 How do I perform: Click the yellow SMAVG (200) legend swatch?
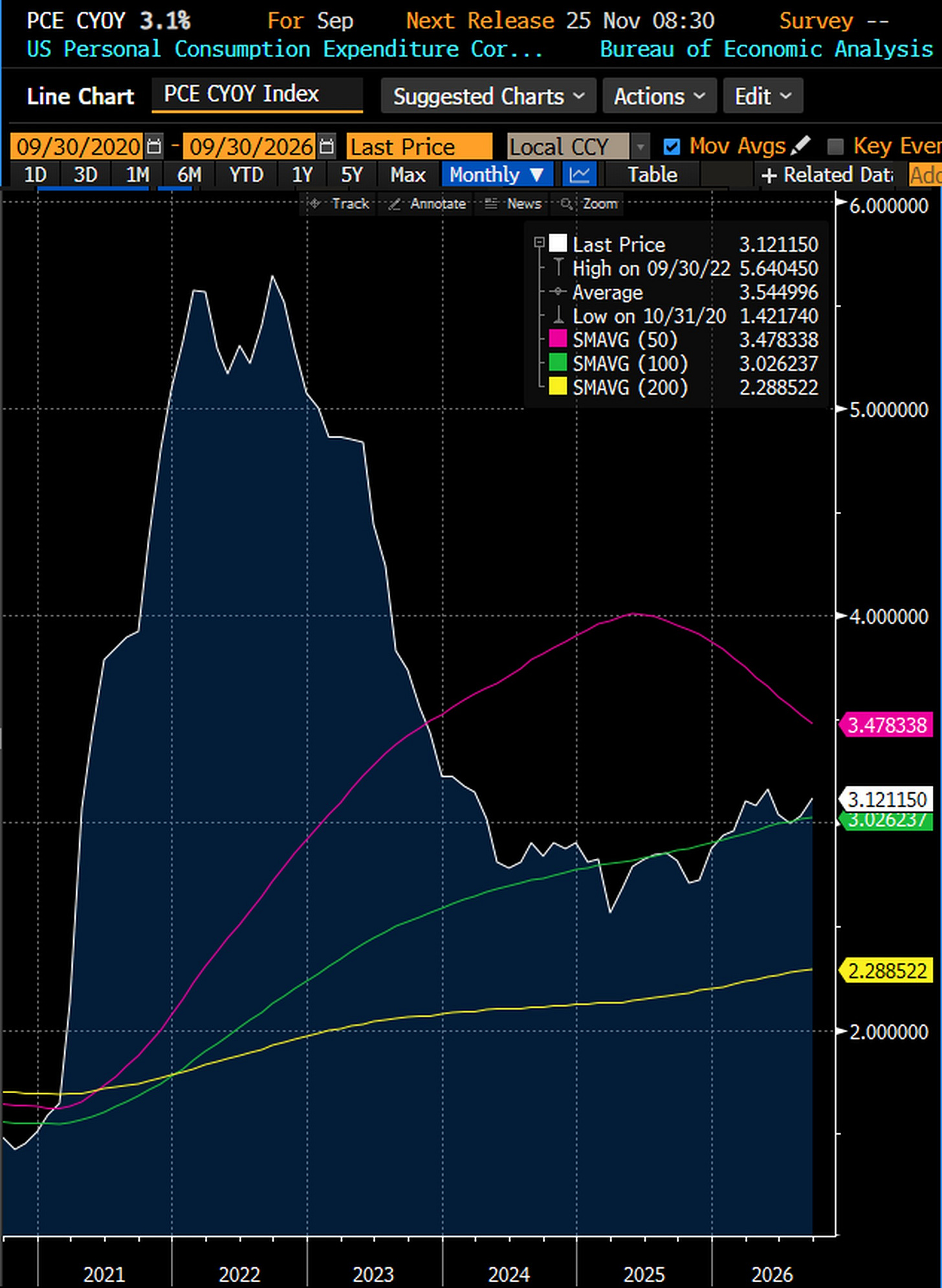click(x=558, y=386)
